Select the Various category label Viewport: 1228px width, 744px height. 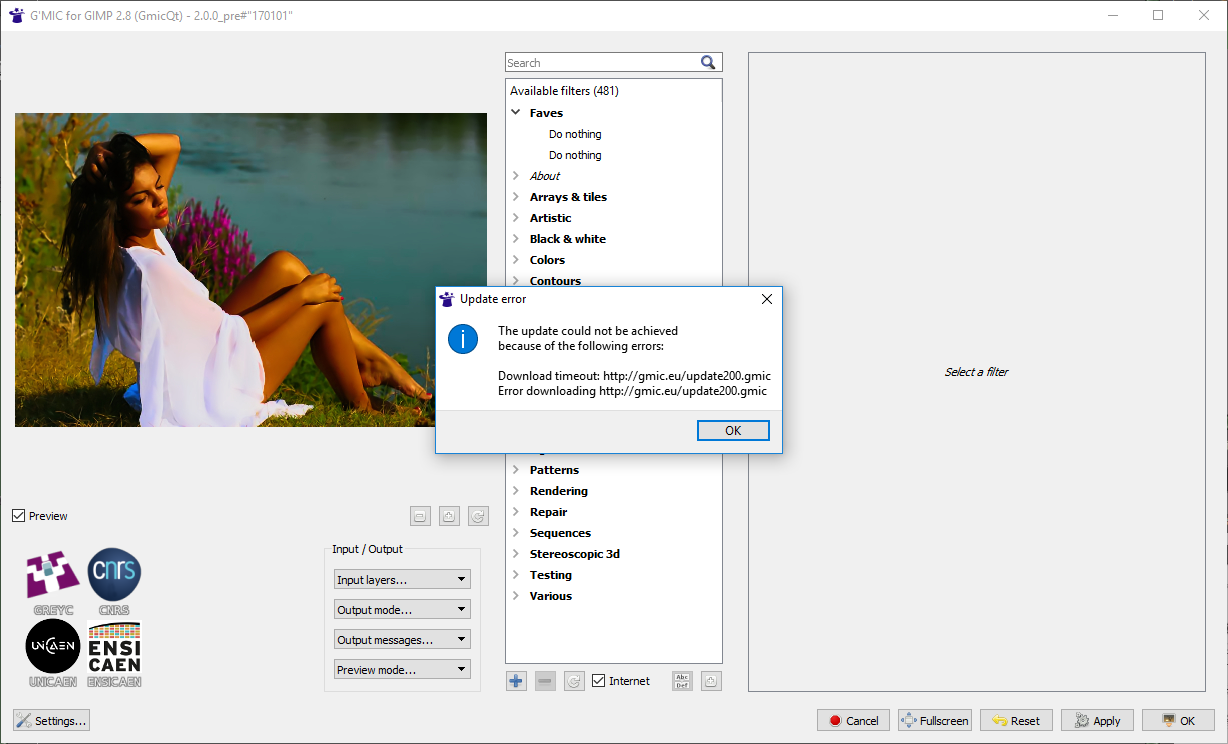pos(551,596)
